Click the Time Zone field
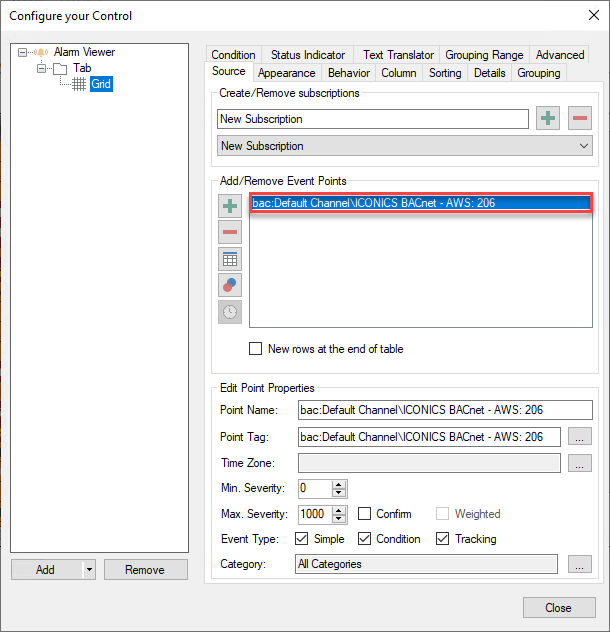 tap(429, 463)
